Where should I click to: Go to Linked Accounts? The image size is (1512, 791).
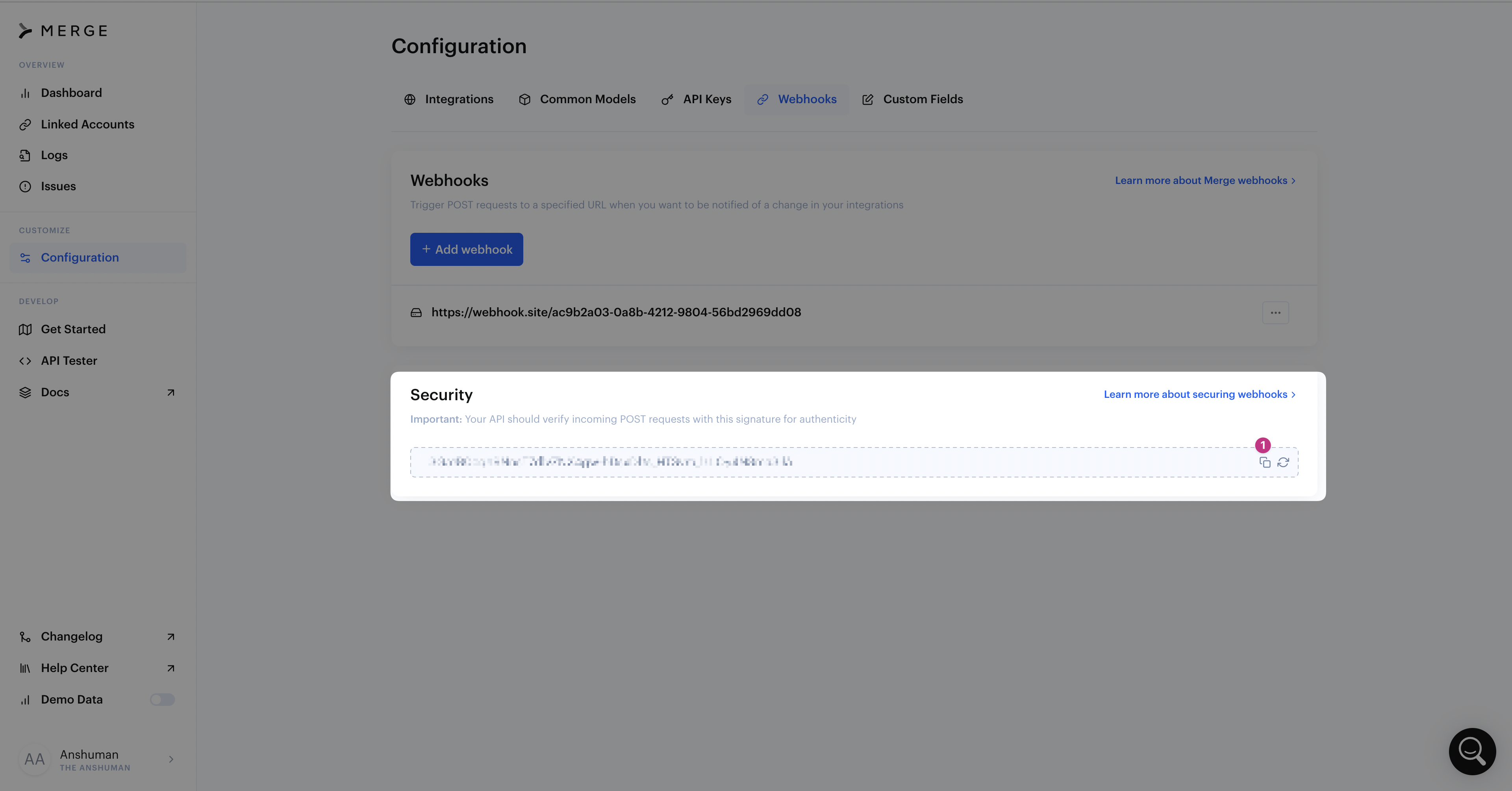tap(87, 124)
